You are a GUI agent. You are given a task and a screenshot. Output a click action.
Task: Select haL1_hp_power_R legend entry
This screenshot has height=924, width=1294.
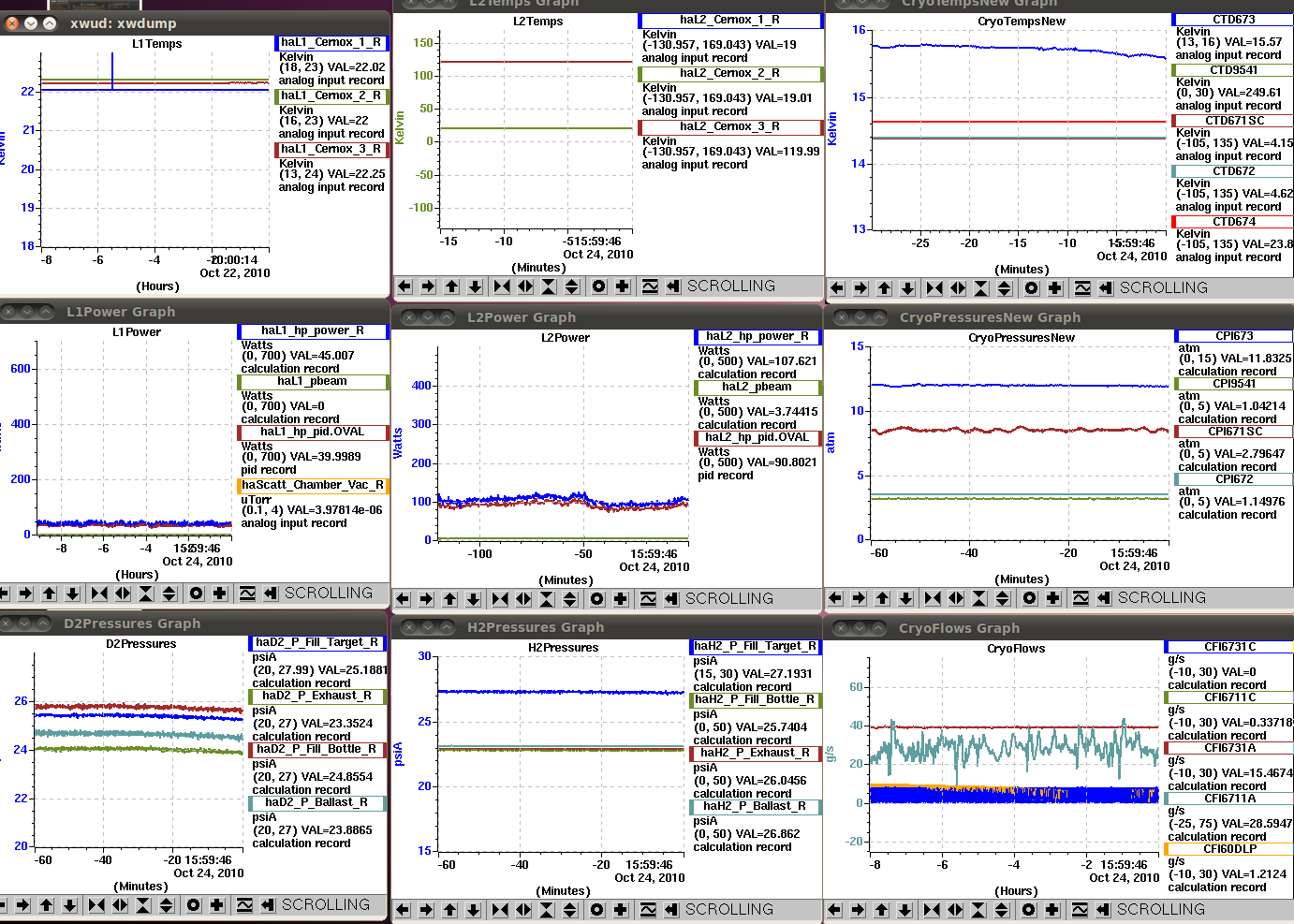[x=313, y=330]
